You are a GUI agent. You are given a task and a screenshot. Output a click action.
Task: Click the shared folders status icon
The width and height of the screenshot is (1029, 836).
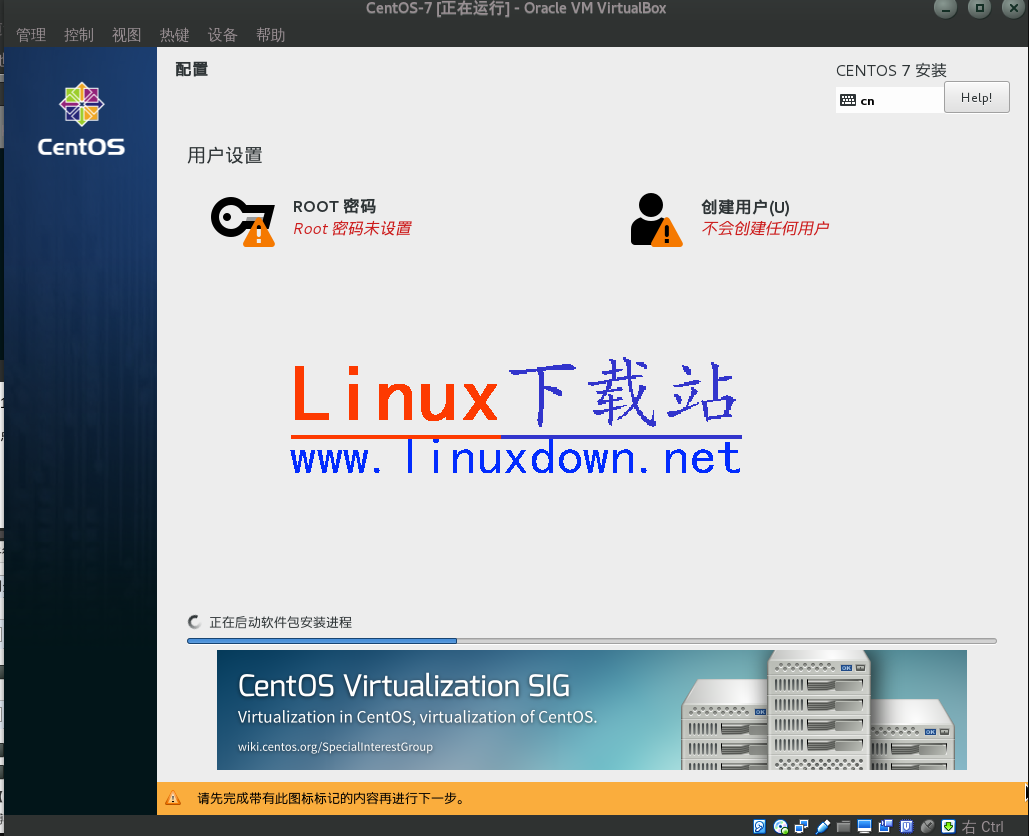click(x=843, y=827)
